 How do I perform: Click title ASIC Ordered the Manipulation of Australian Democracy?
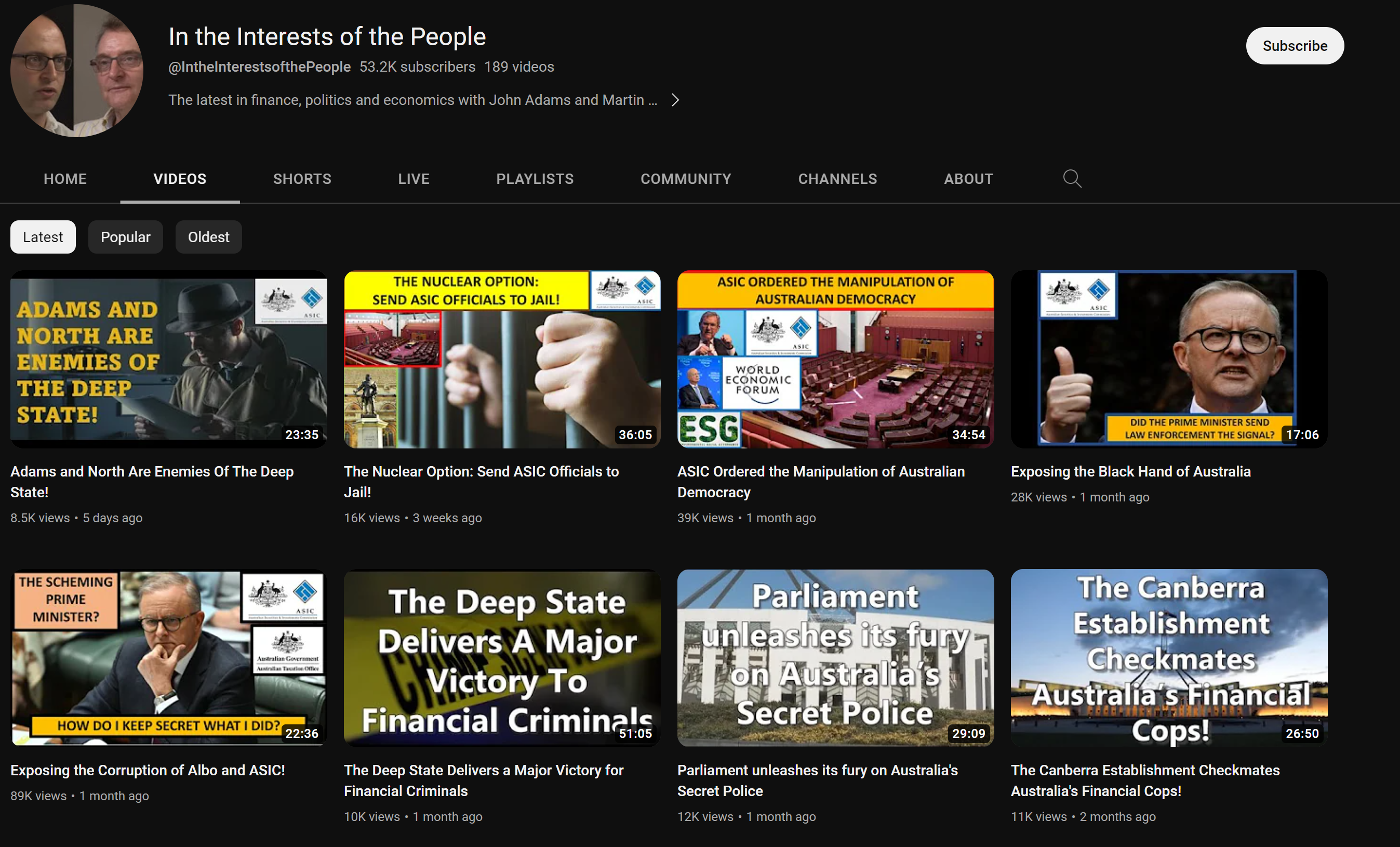821,482
